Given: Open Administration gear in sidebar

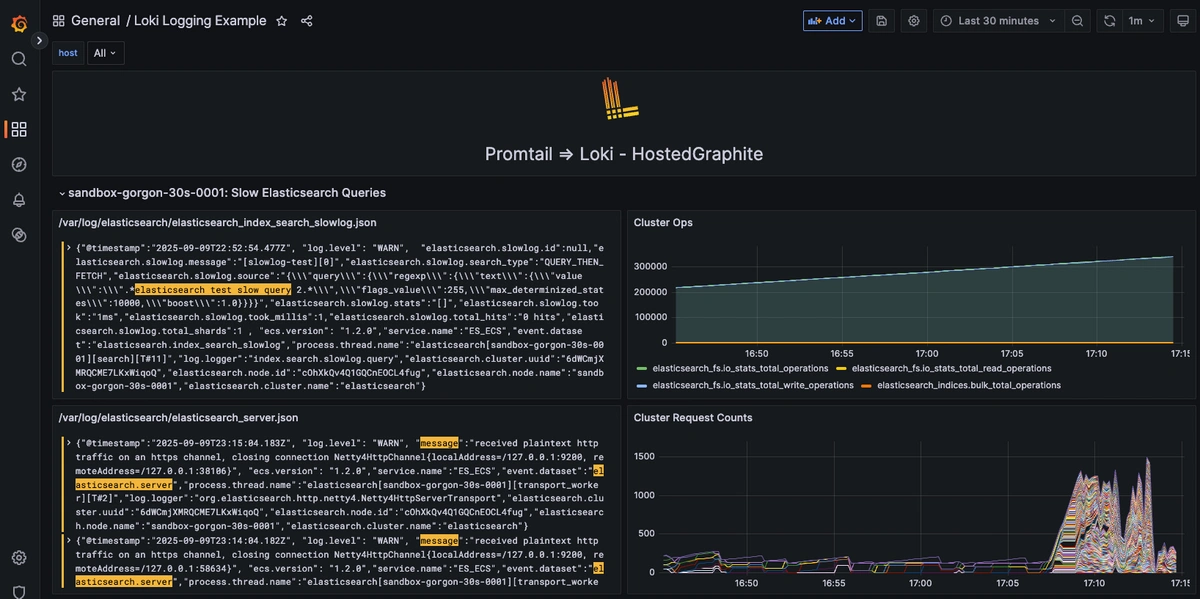Looking at the screenshot, I should tap(19, 558).
